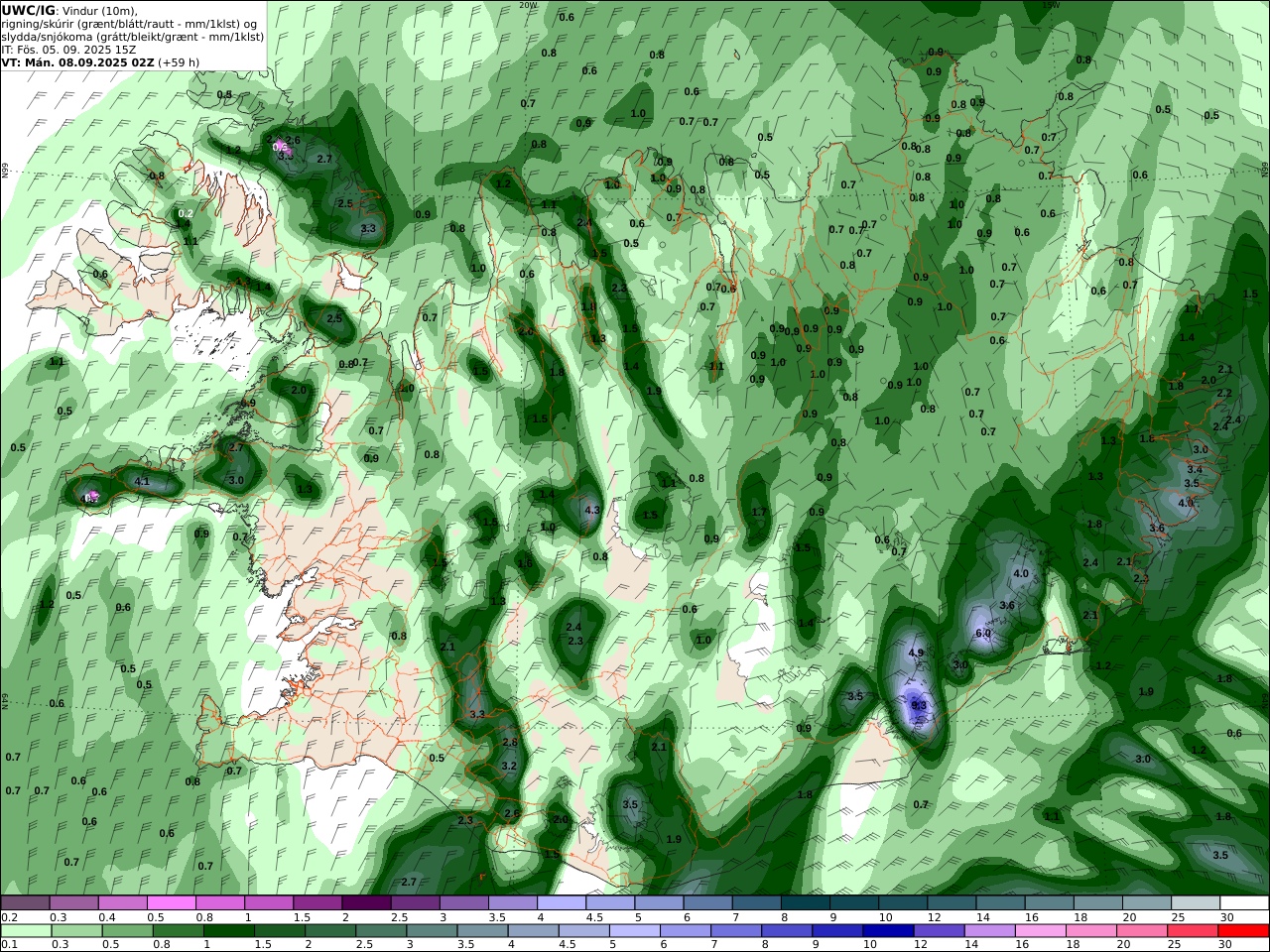Click the '(+59 h)' forecast offset text
The image size is (1270, 952).
click(x=179, y=62)
